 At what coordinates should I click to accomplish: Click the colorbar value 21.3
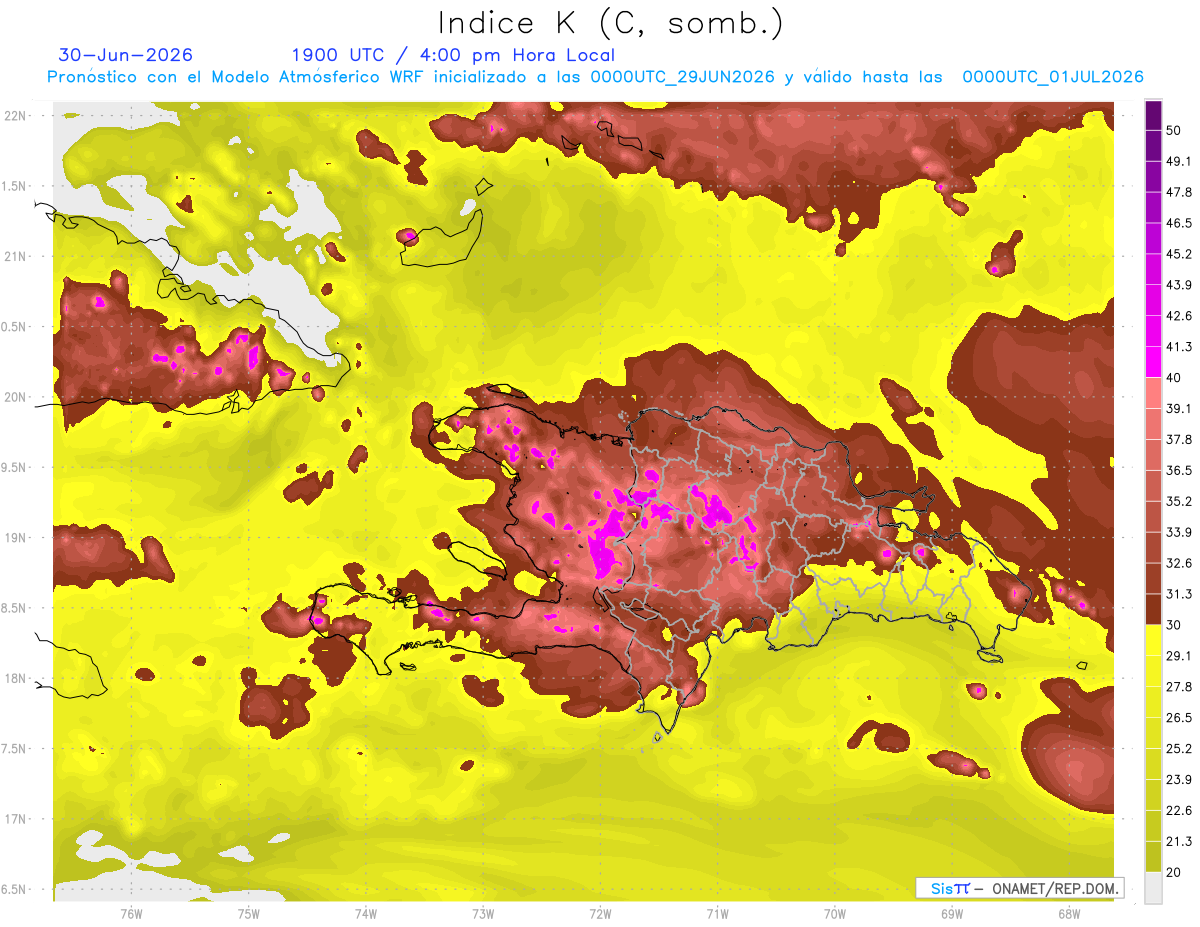point(1179,841)
